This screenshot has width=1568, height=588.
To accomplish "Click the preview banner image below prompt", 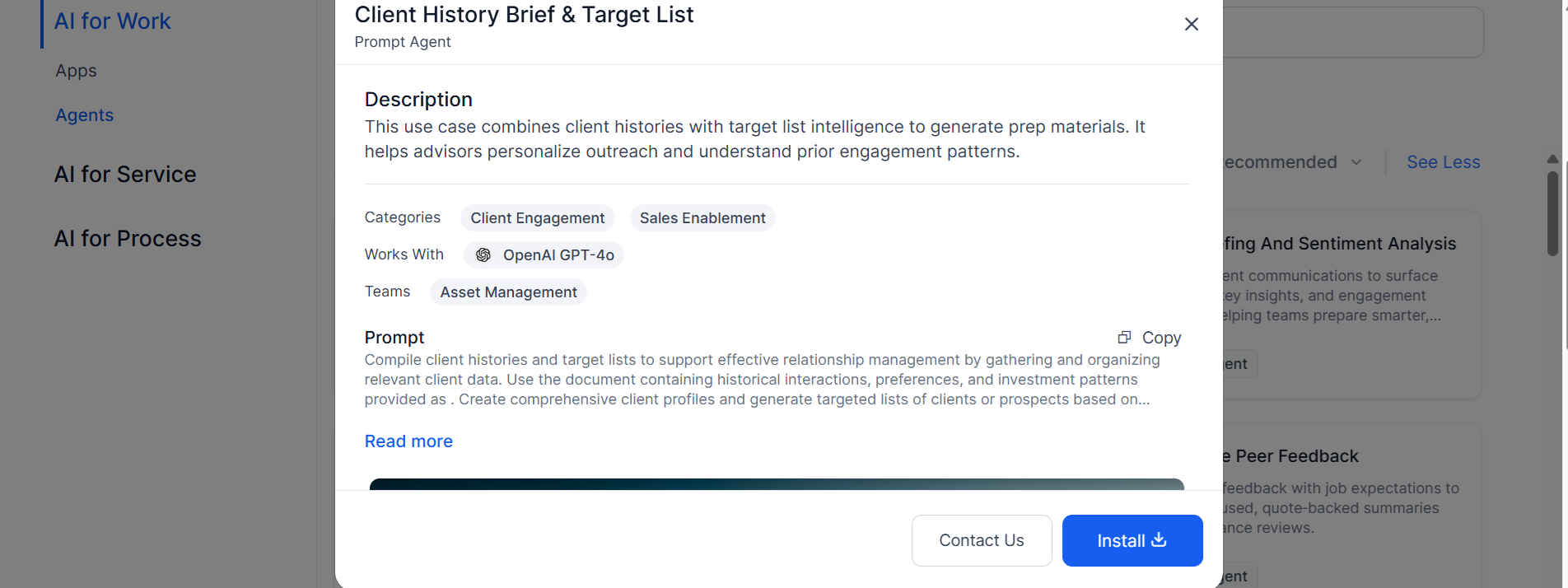I will 777,484.
